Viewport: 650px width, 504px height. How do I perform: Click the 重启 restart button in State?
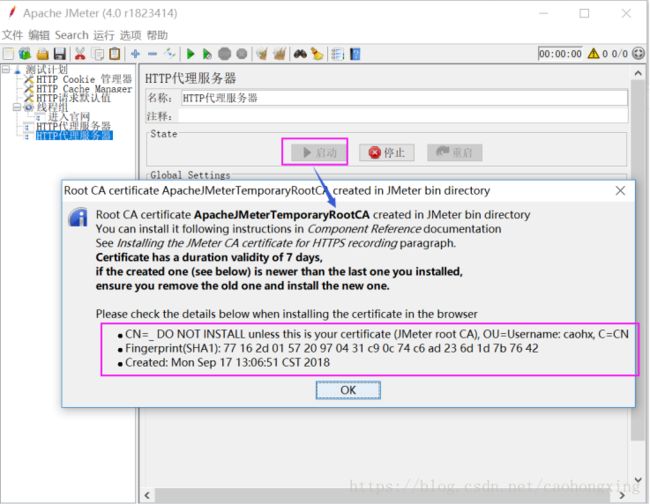pos(455,153)
